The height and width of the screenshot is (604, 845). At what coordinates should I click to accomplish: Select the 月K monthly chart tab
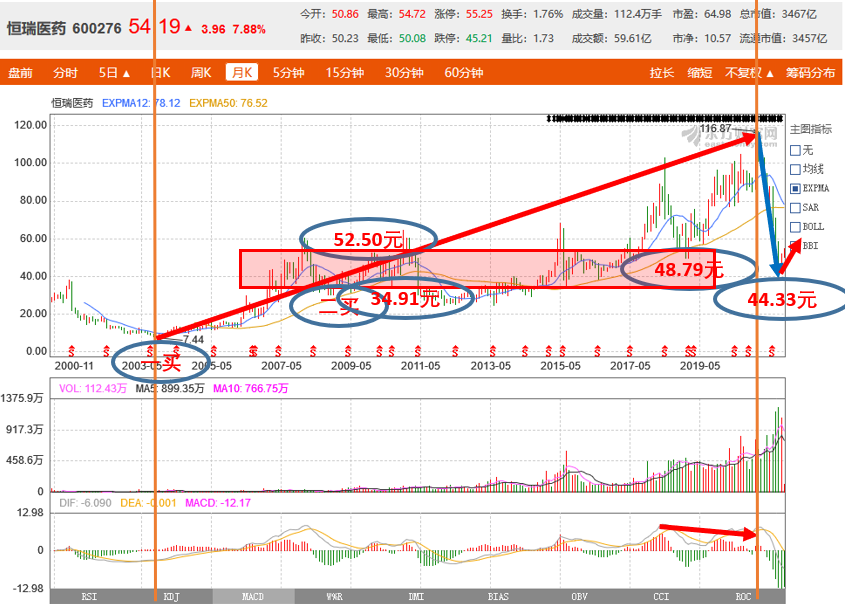point(242,72)
